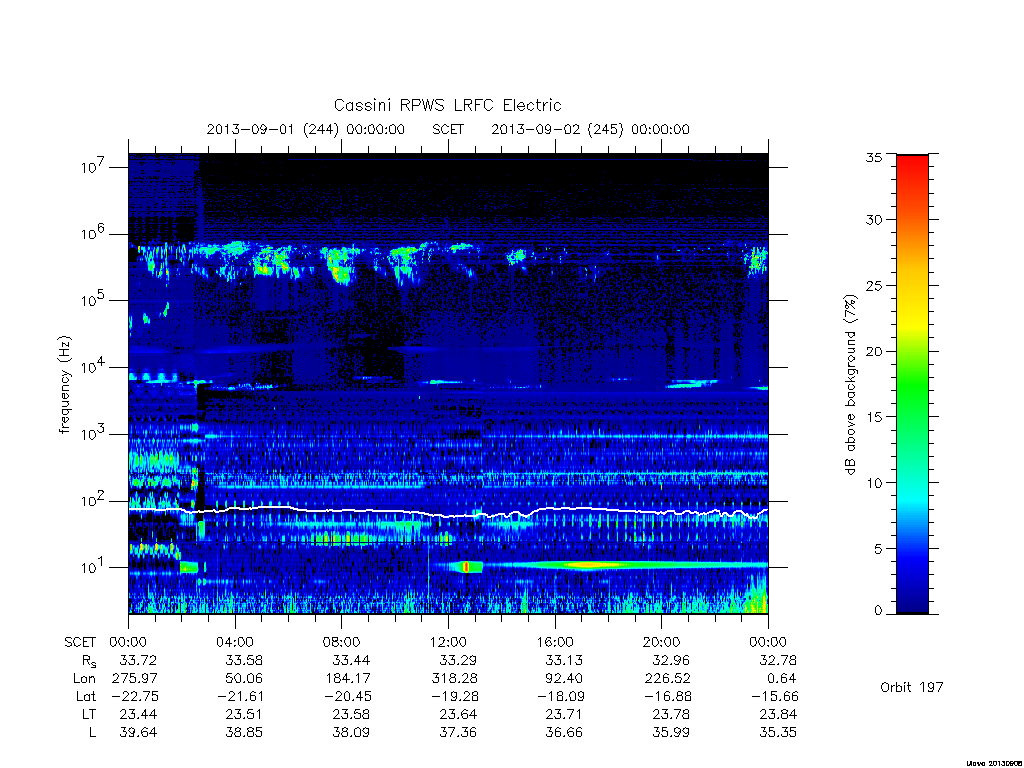Click the colorbar tick label '0'
The width and height of the screenshot is (1024, 768).
(x=878, y=611)
